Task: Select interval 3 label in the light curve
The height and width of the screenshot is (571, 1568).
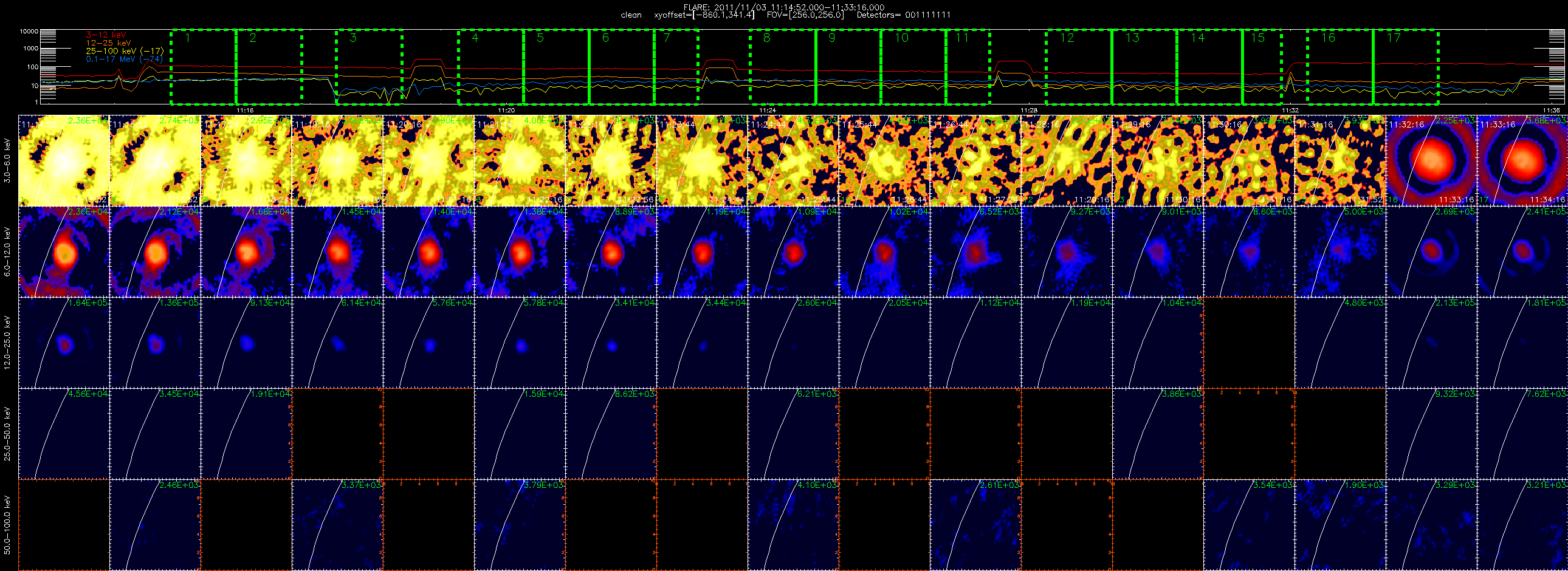Action: click(353, 38)
